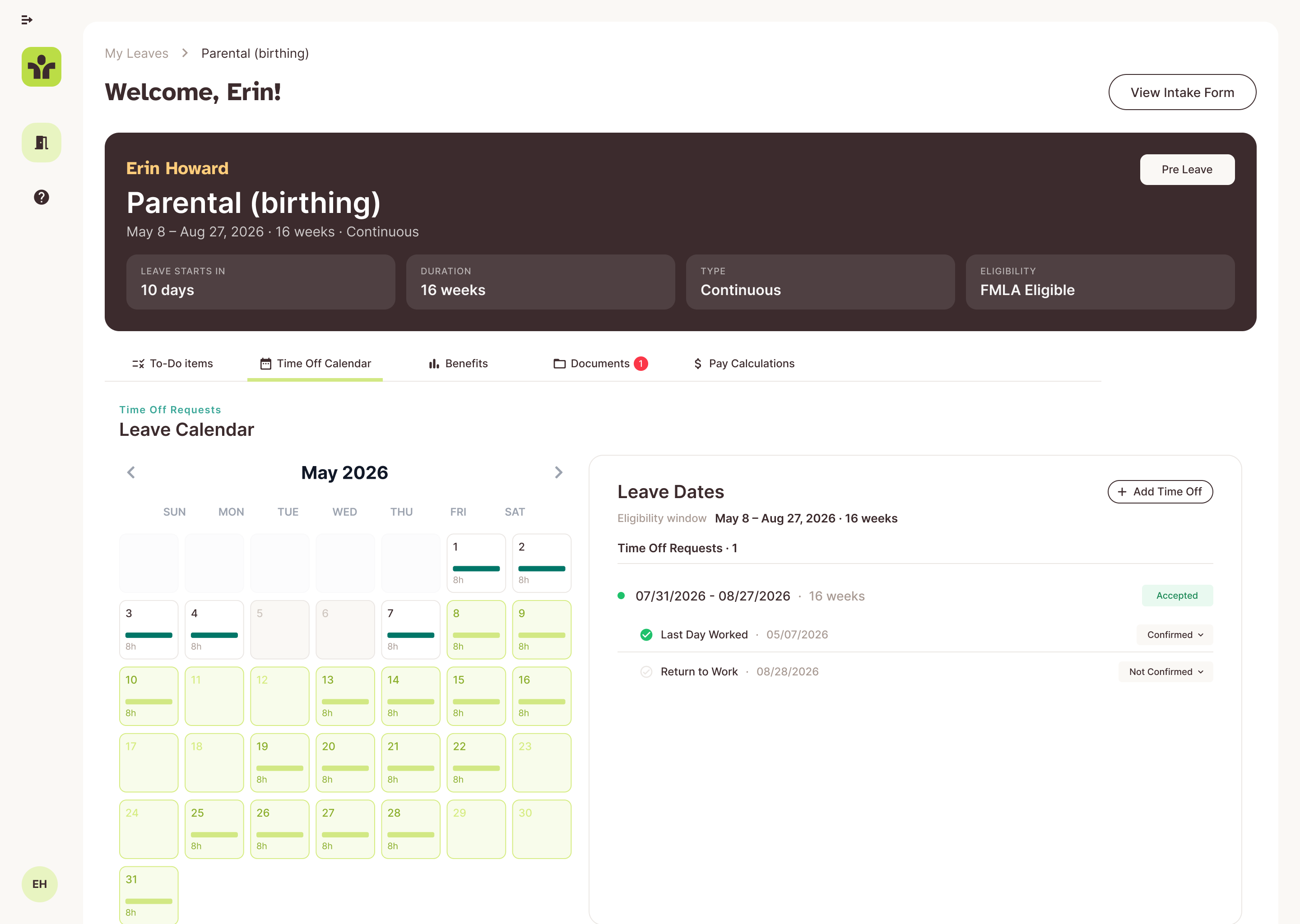Click the To-Do items checklist icon
This screenshot has width=1300, height=924.
point(138,364)
